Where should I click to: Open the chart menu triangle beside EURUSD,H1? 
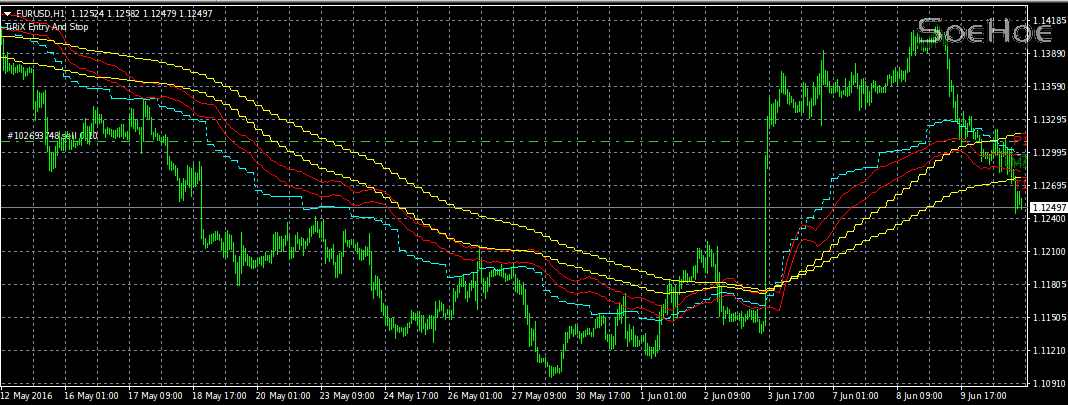tap(8, 13)
